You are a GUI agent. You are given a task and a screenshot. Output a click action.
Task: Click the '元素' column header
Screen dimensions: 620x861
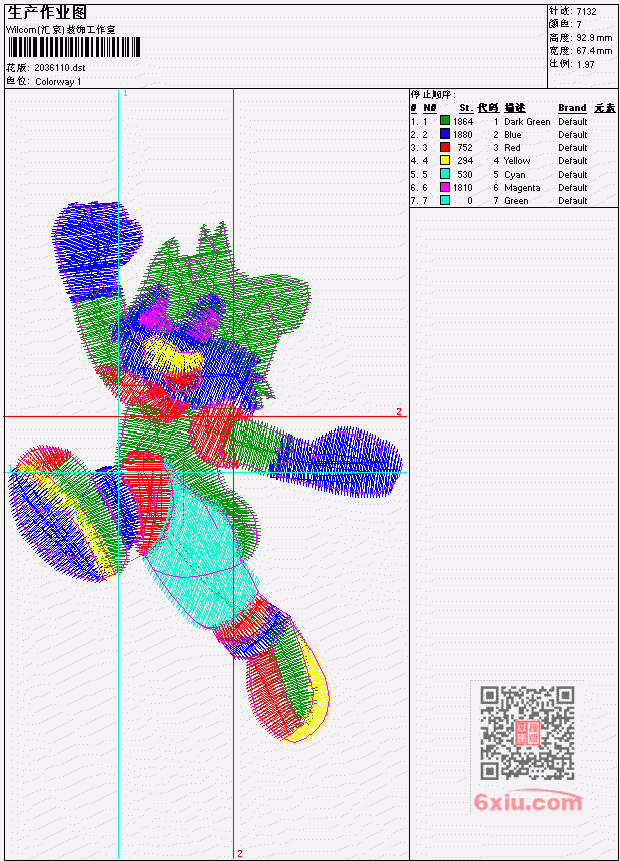(605, 108)
